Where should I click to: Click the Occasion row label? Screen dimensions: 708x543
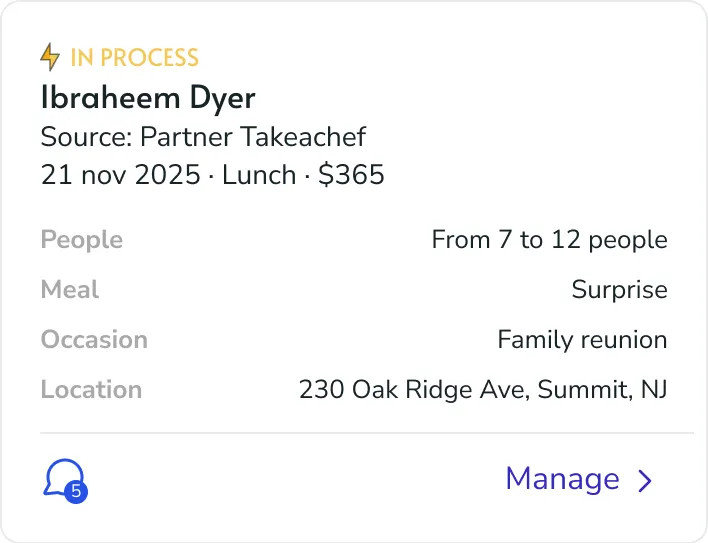(x=94, y=339)
